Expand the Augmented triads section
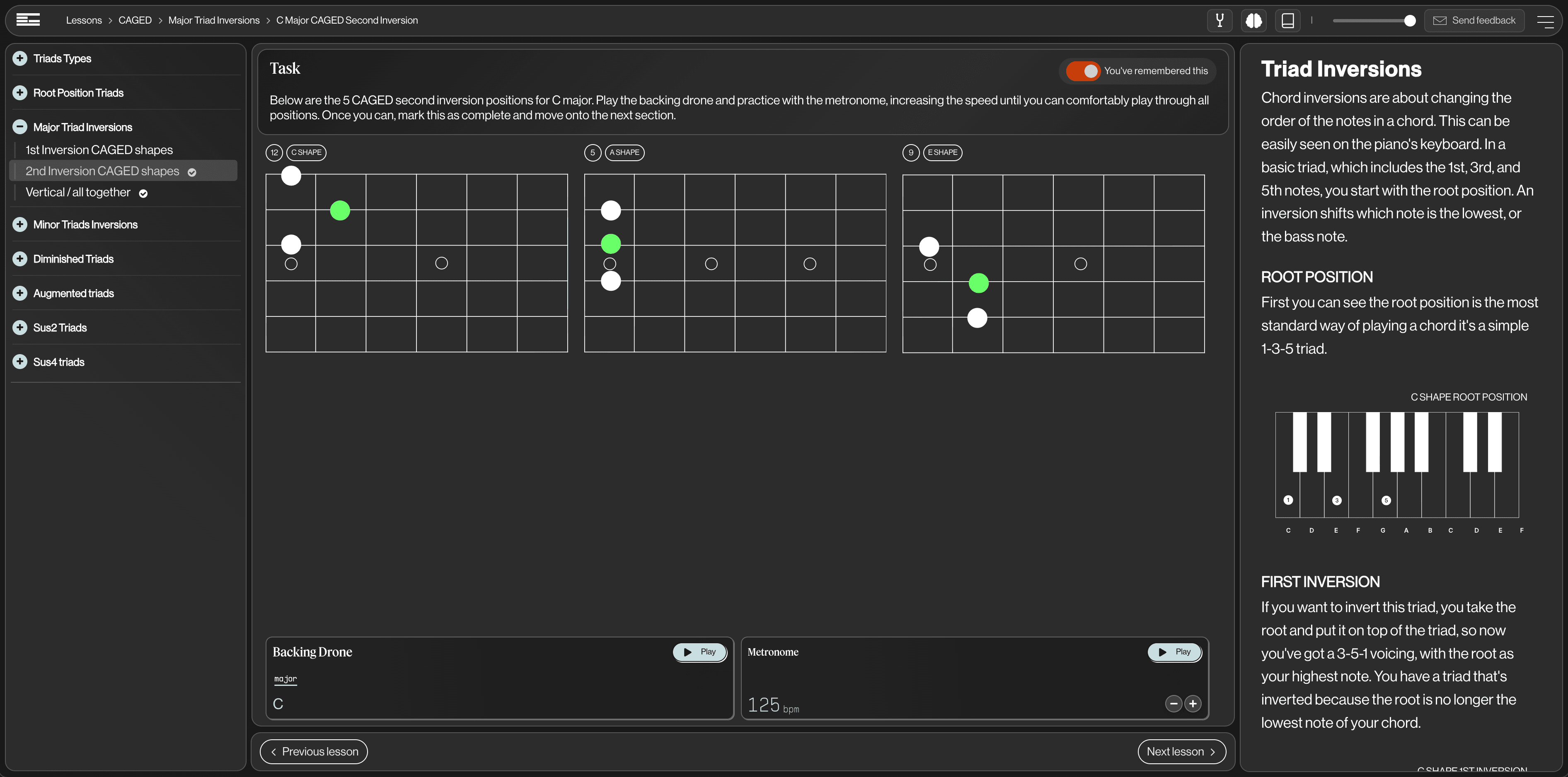 tap(20, 293)
